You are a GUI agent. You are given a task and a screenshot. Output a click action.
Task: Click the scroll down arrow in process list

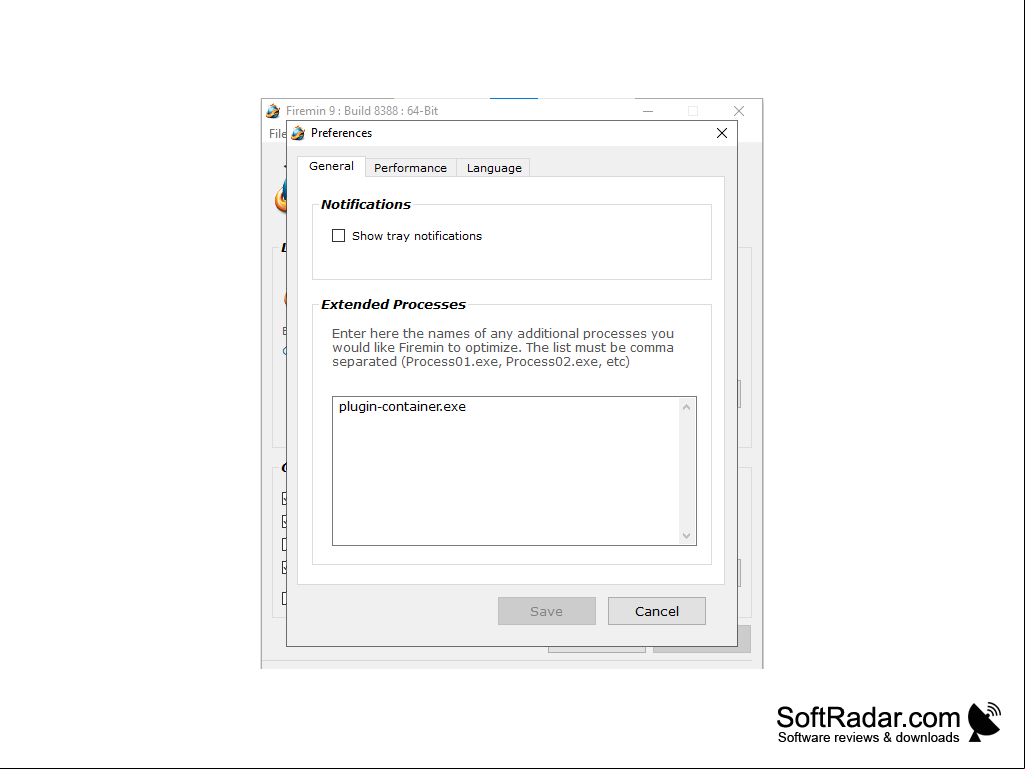[x=686, y=536]
